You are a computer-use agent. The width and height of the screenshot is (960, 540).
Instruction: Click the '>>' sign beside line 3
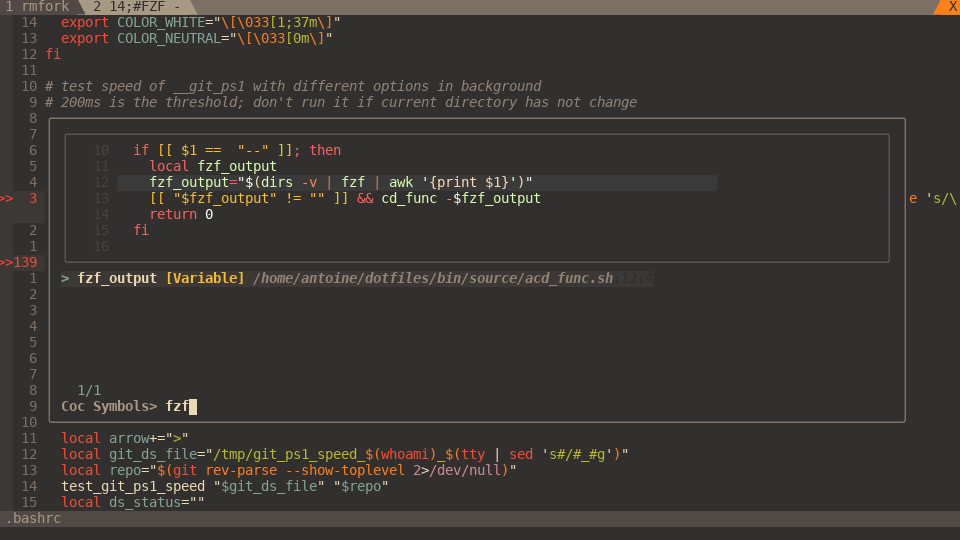tap(7, 198)
